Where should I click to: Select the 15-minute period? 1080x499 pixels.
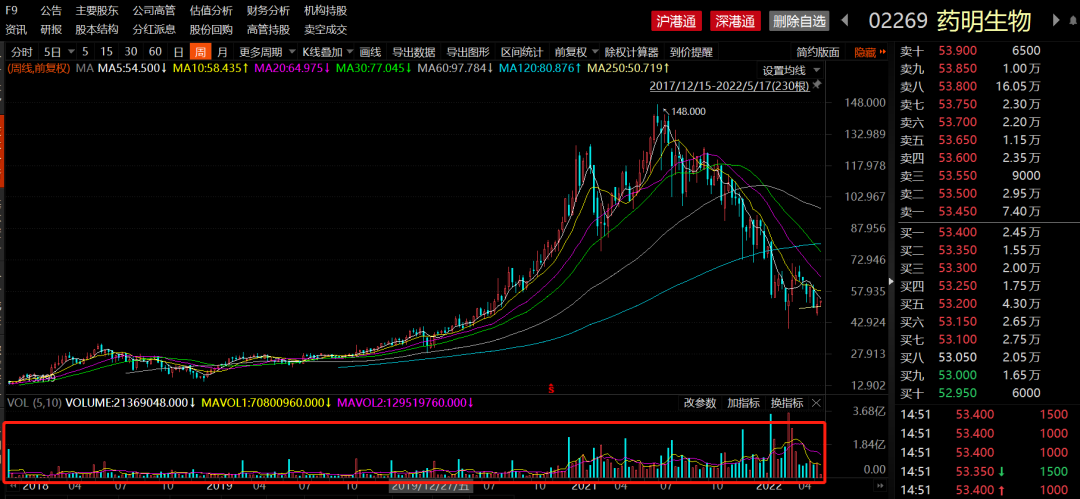tap(106, 52)
